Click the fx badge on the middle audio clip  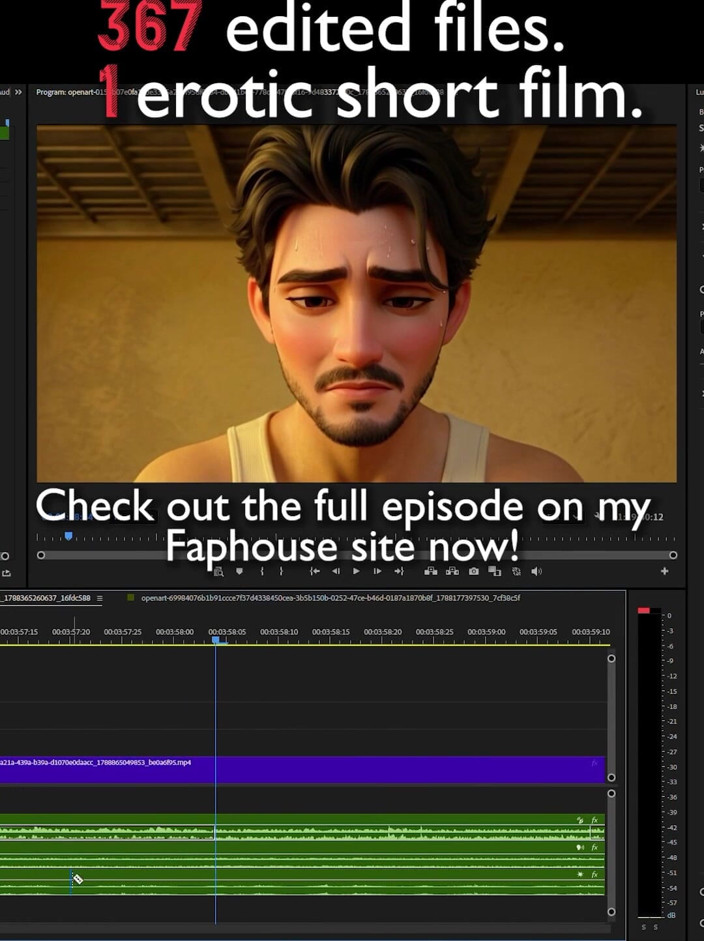click(x=595, y=847)
